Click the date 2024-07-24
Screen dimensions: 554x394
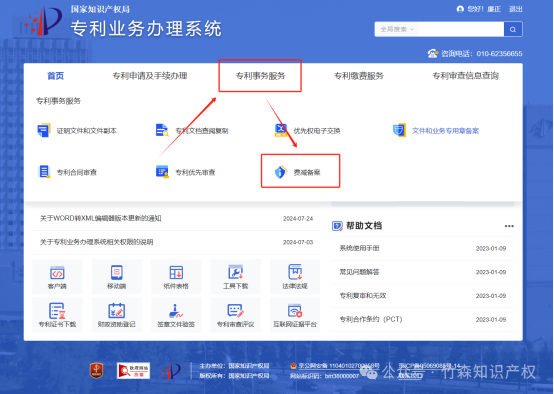point(298,219)
